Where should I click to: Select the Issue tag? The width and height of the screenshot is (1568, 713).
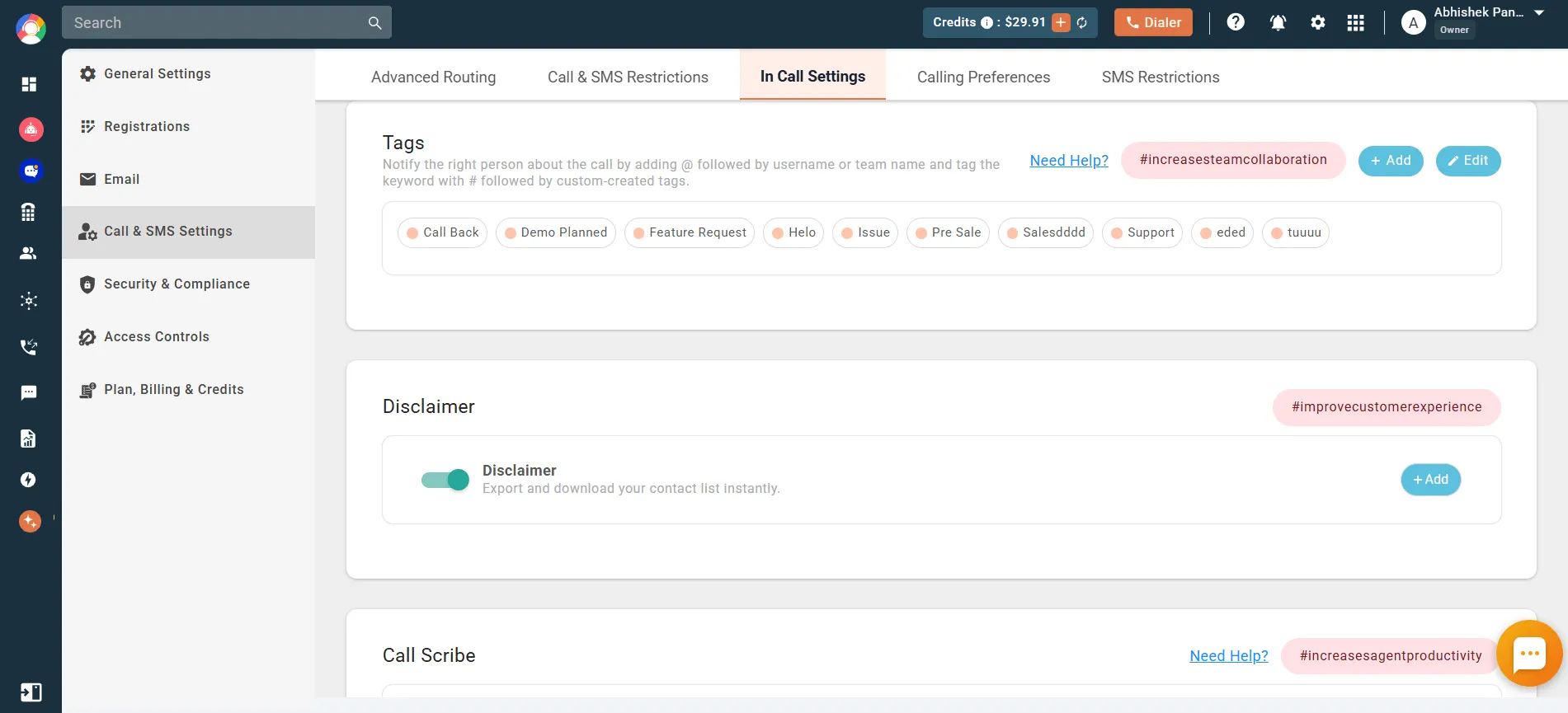click(865, 232)
